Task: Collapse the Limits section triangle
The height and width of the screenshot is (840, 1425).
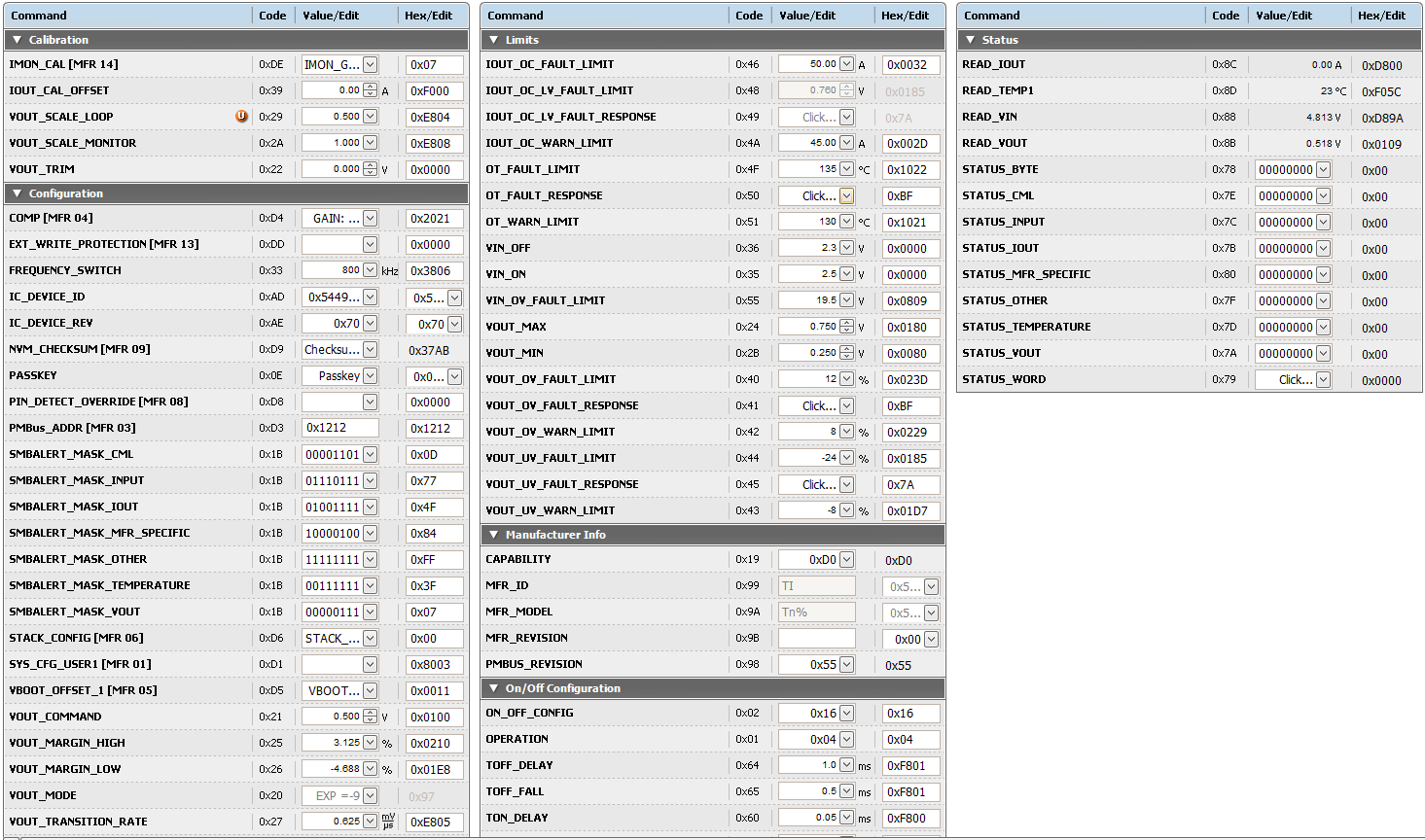Action: tap(493, 40)
